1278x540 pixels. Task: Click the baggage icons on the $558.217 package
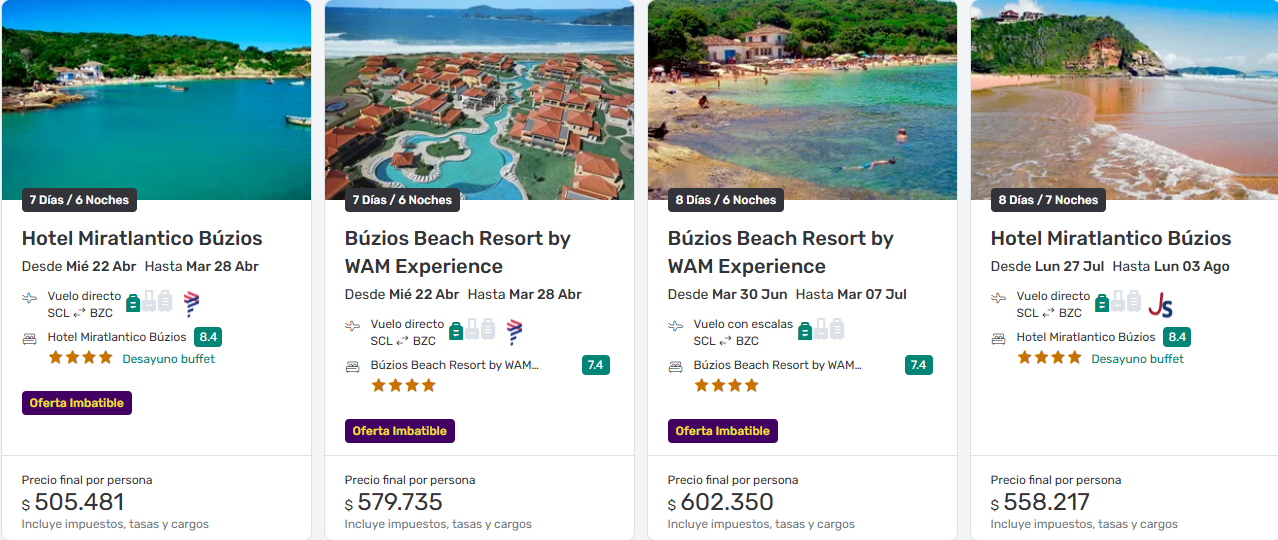pos(1119,301)
